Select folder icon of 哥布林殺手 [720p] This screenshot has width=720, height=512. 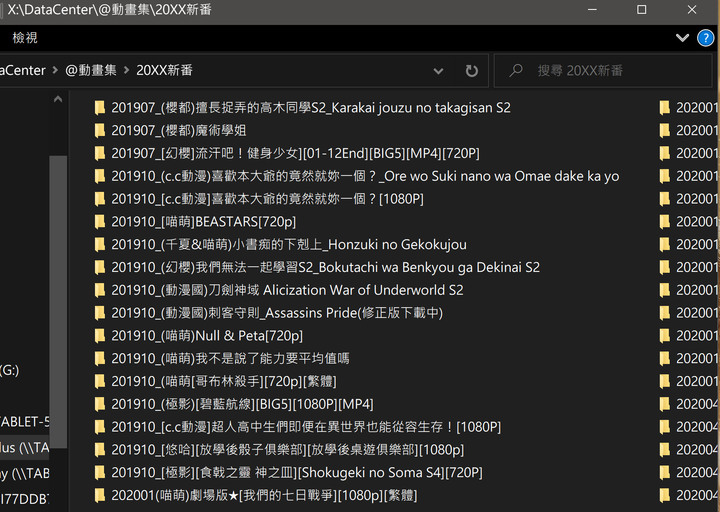point(100,381)
